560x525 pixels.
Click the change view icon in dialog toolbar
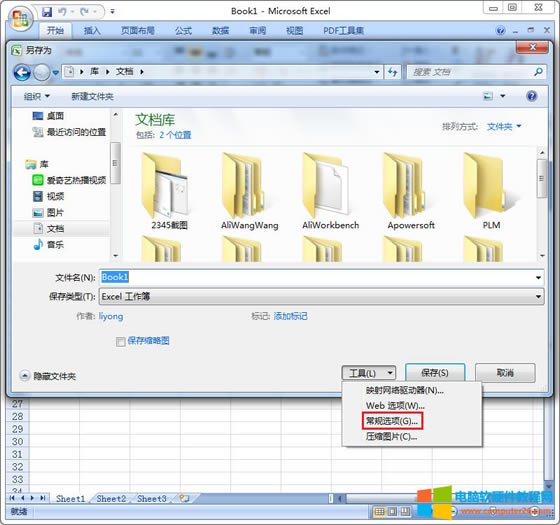coord(488,96)
